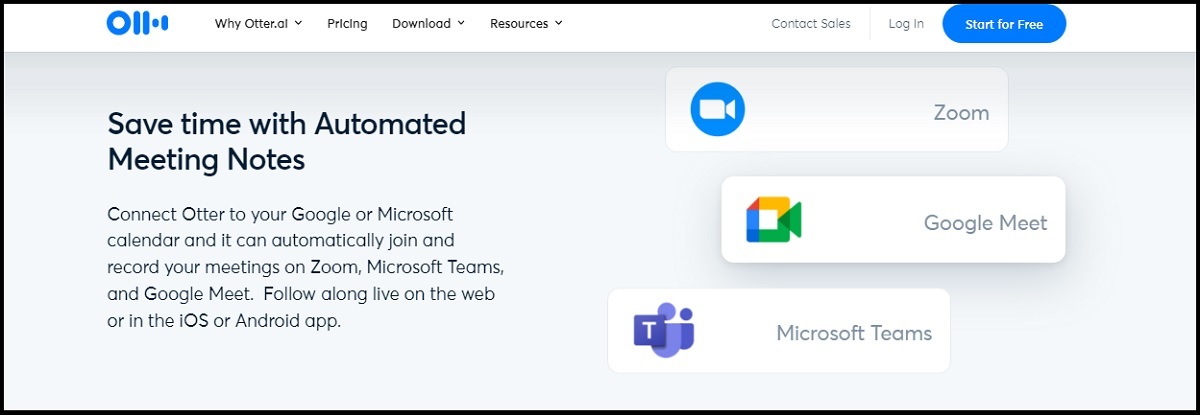Open the Download menu
1200x416 pixels.
pos(421,24)
